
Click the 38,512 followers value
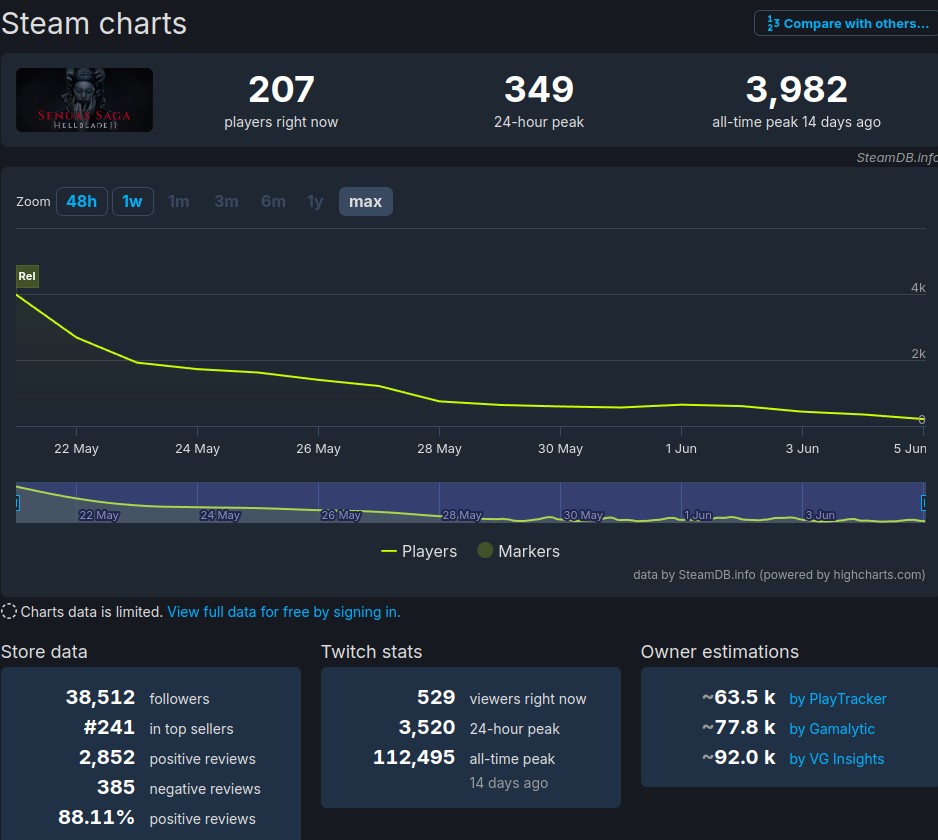click(100, 698)
